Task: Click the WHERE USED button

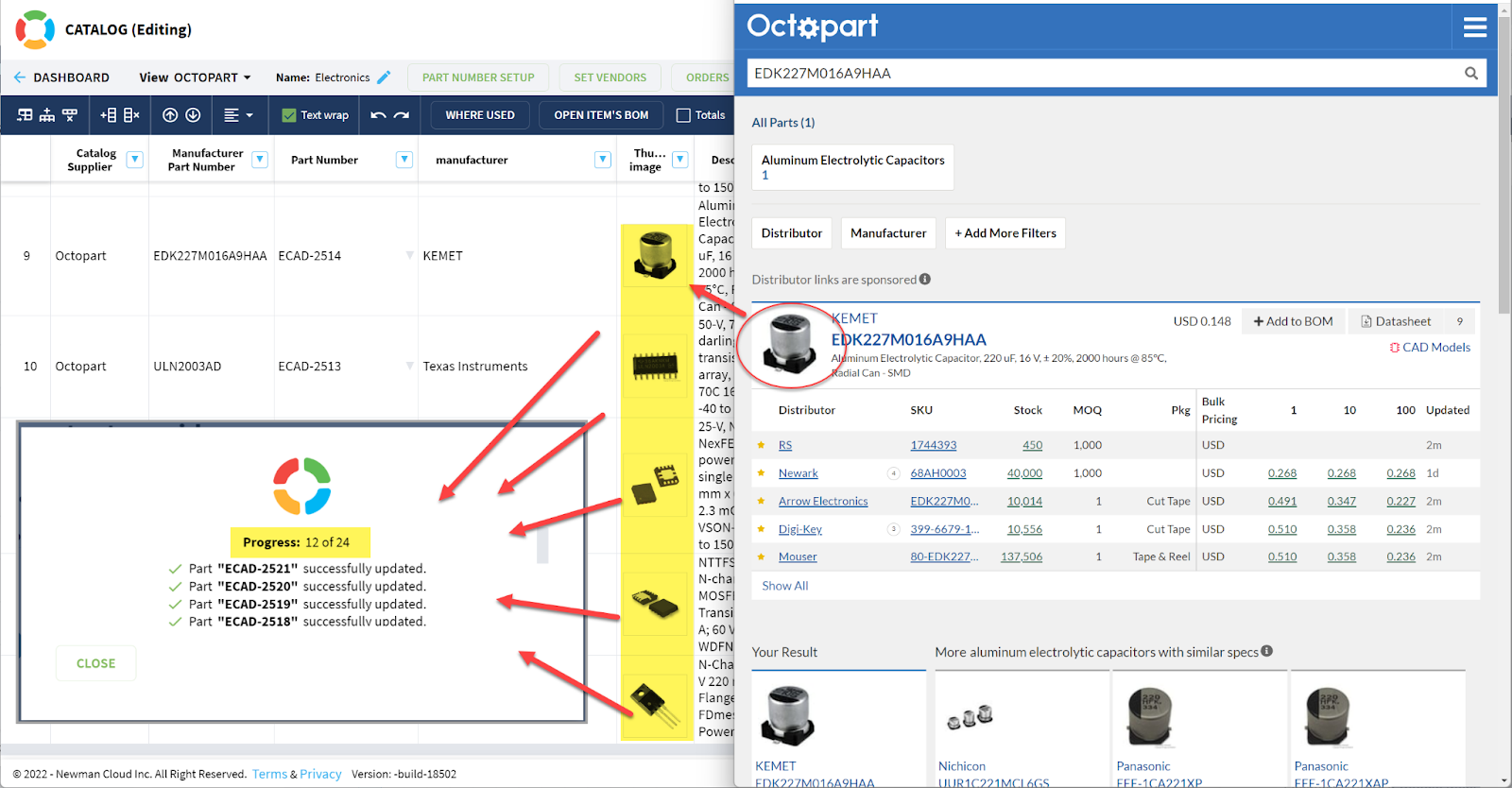Action: coord(480,115)
